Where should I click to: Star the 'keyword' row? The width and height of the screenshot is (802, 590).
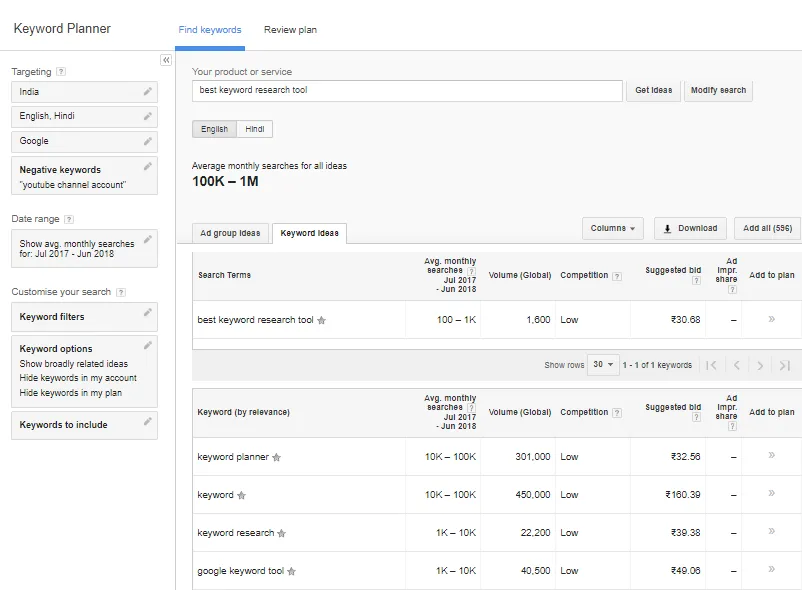(x=241, y=495)
